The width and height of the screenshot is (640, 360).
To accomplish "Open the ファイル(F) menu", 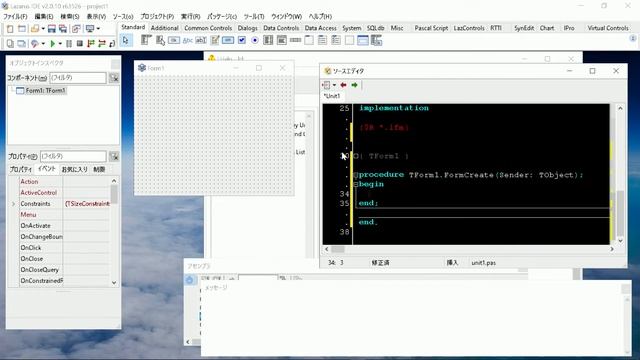I will 16,16.
